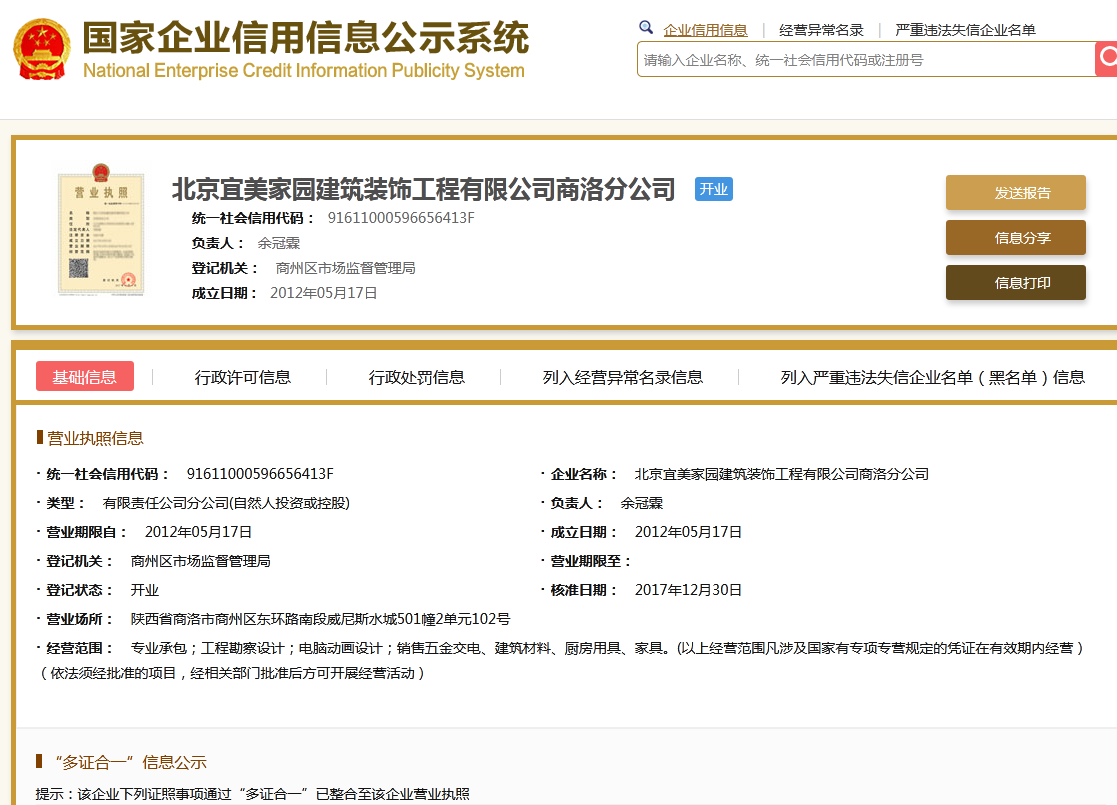Click the header 成立日期 value 2012年05月17日
The width and height of the screenshot is (1117, 805).
click(x=323, y=293)
